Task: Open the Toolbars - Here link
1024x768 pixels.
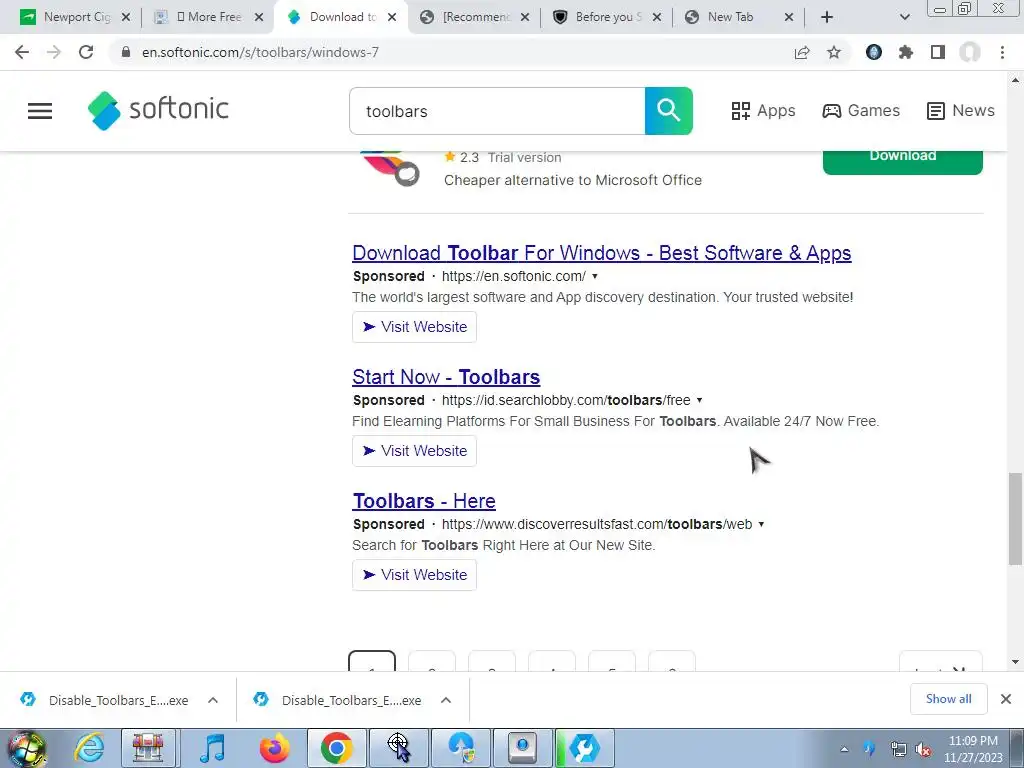Action: click(424, 501)
